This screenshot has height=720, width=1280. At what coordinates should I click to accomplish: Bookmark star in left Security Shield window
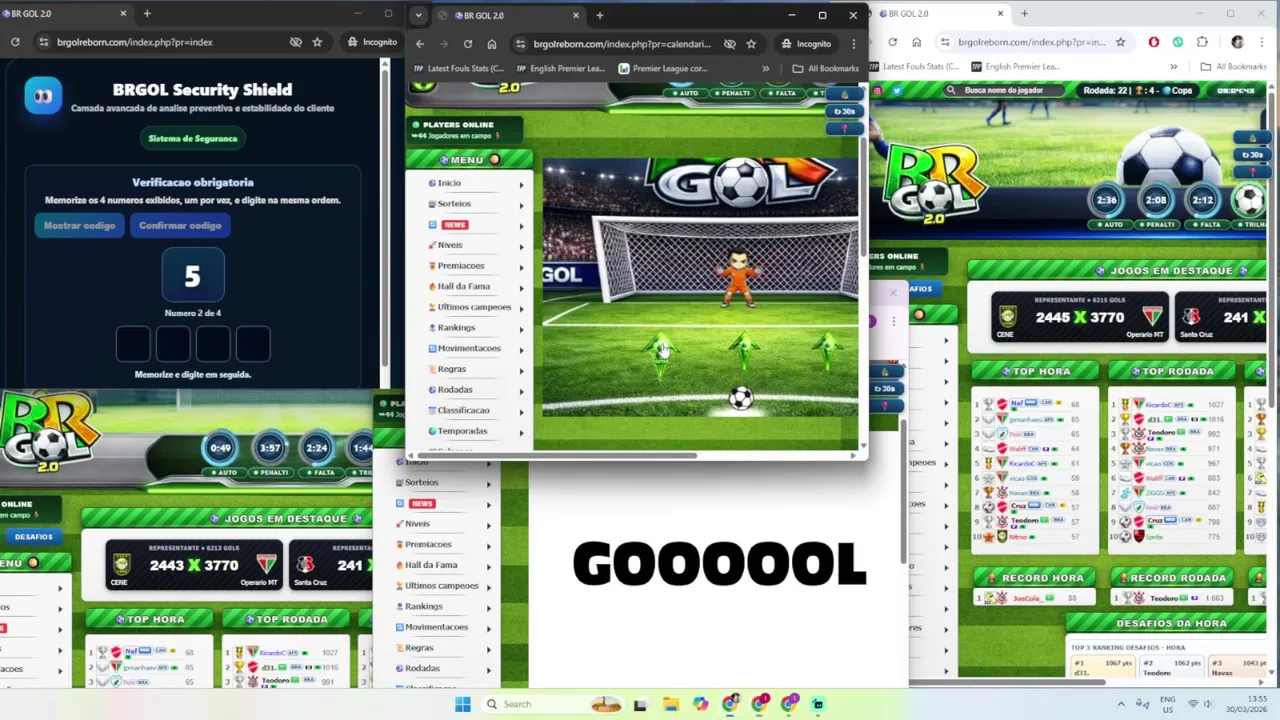pos(317,42)
